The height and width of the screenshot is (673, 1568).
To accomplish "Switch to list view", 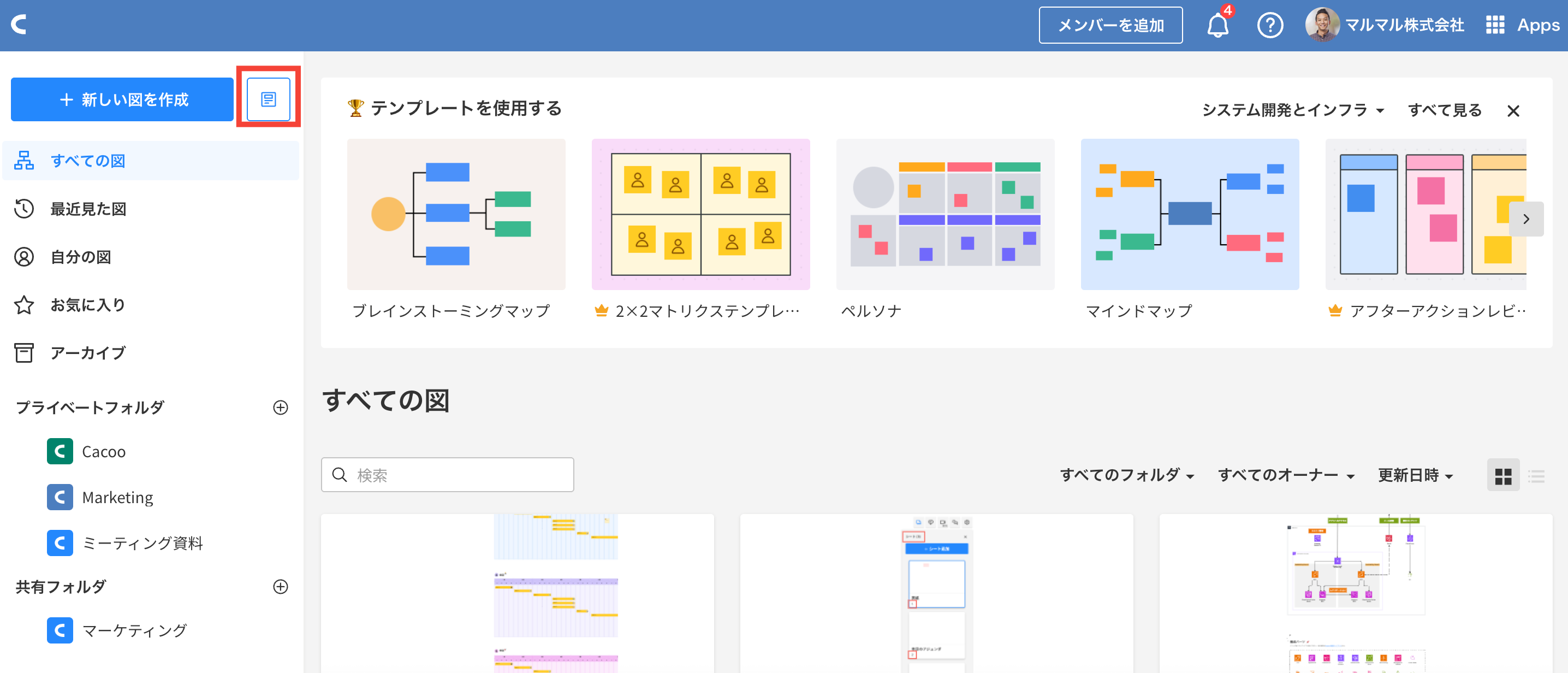I will (1536, 476).
